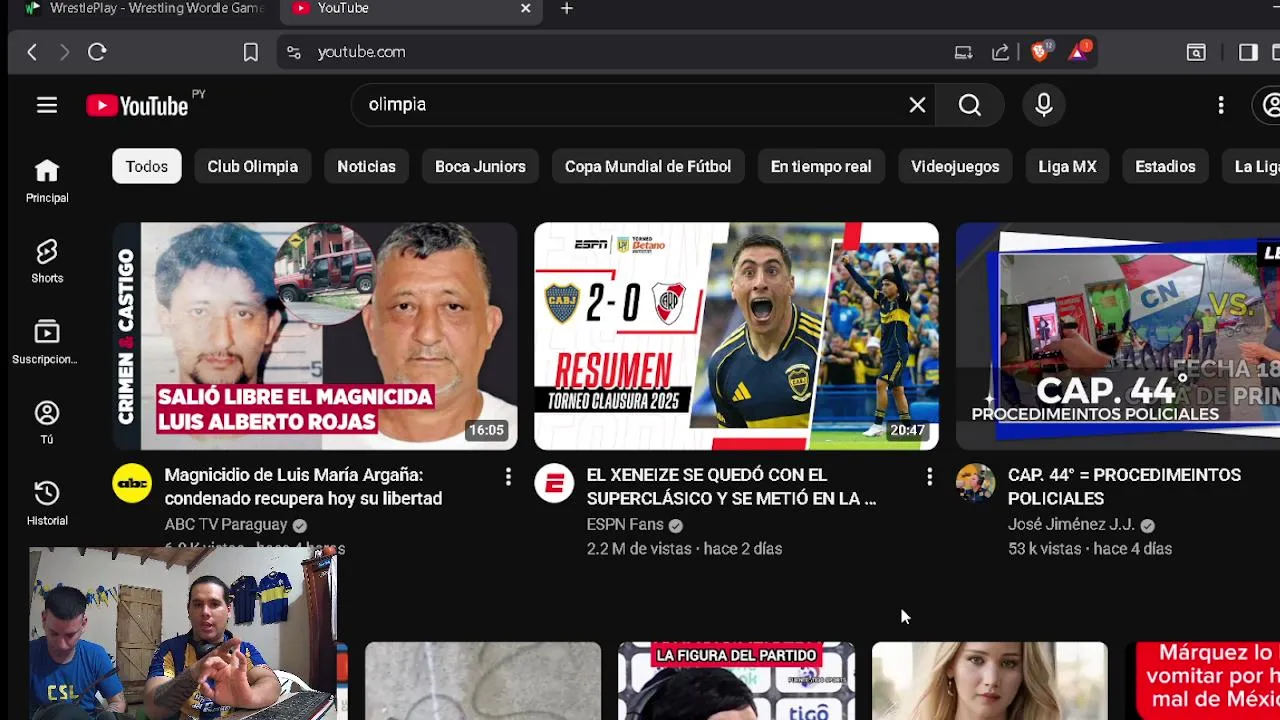Open CAP. 44° Procedimeintos Policiales title
1280x720 pixels.
pyautogui.click(x=1124, y=487)
